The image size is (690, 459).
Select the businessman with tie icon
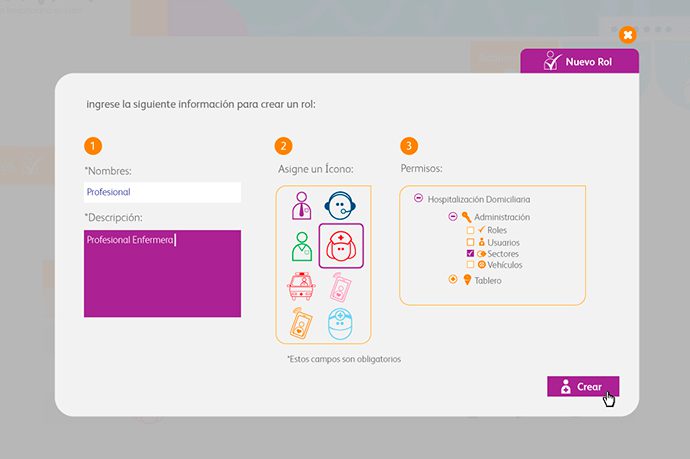[301, 206]
